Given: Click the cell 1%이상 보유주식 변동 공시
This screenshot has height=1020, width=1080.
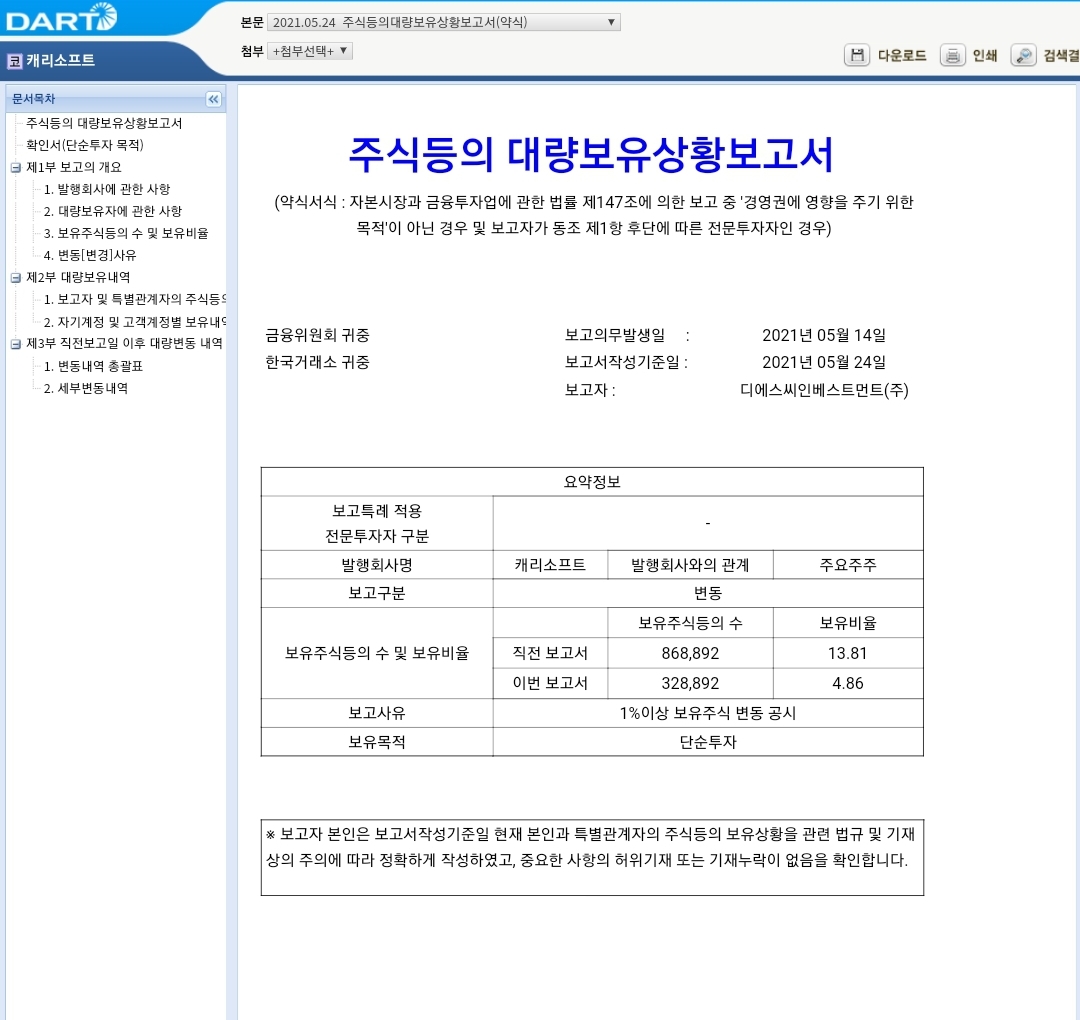Looking at the screenshot, I should point(708,713).
